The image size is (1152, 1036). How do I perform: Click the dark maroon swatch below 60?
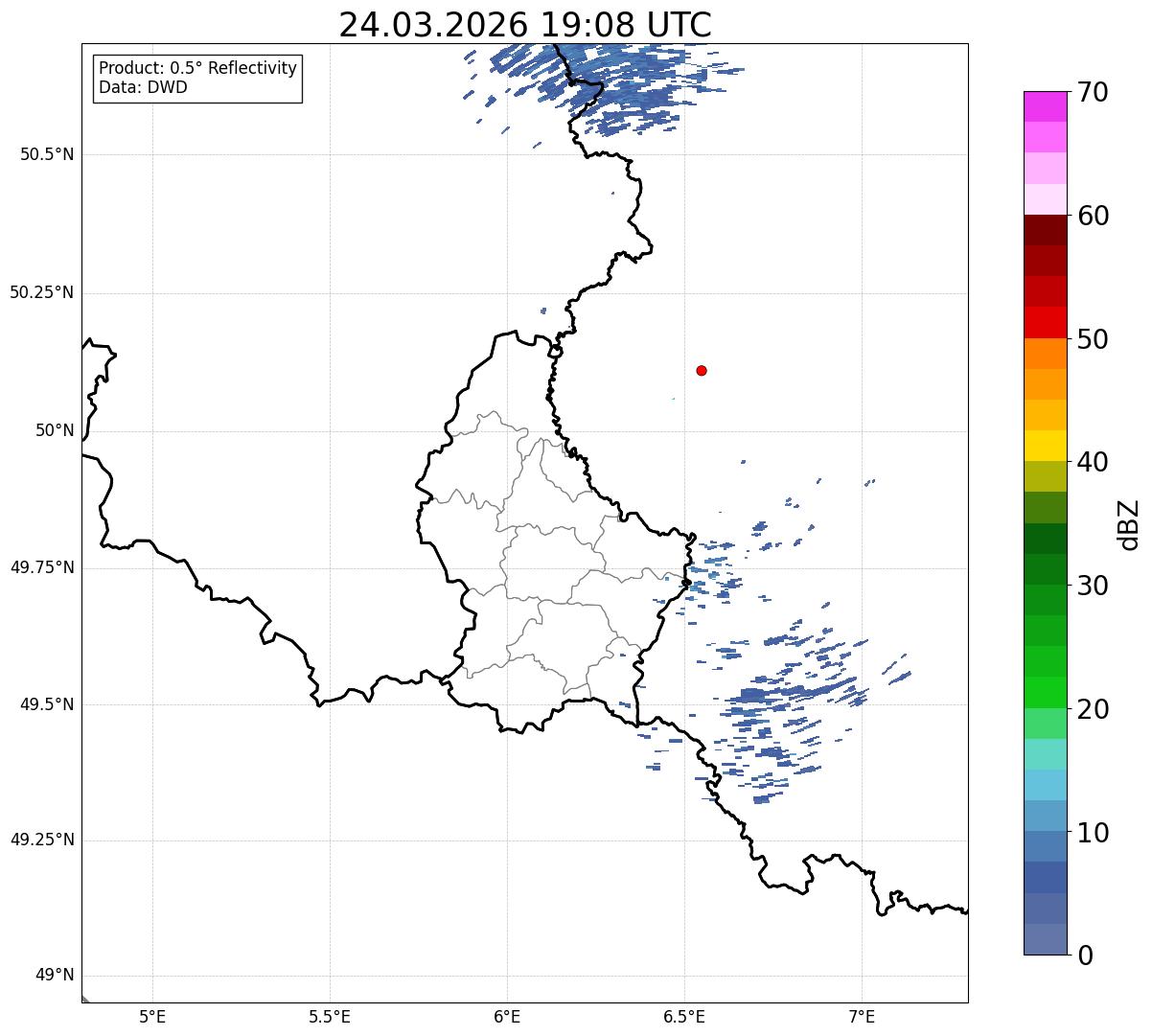point(1045,230)
